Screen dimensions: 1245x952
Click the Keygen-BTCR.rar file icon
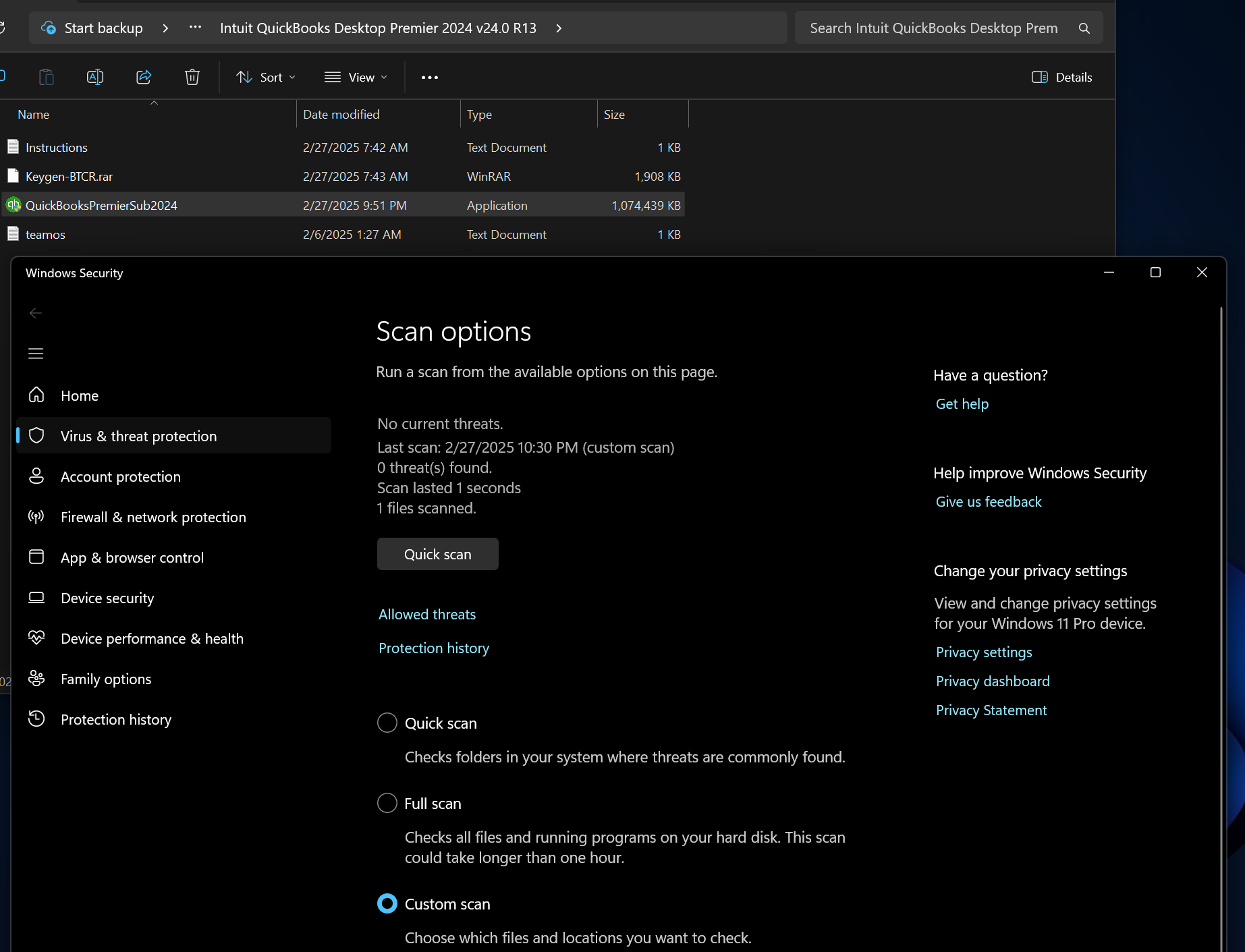coord(13,176)
